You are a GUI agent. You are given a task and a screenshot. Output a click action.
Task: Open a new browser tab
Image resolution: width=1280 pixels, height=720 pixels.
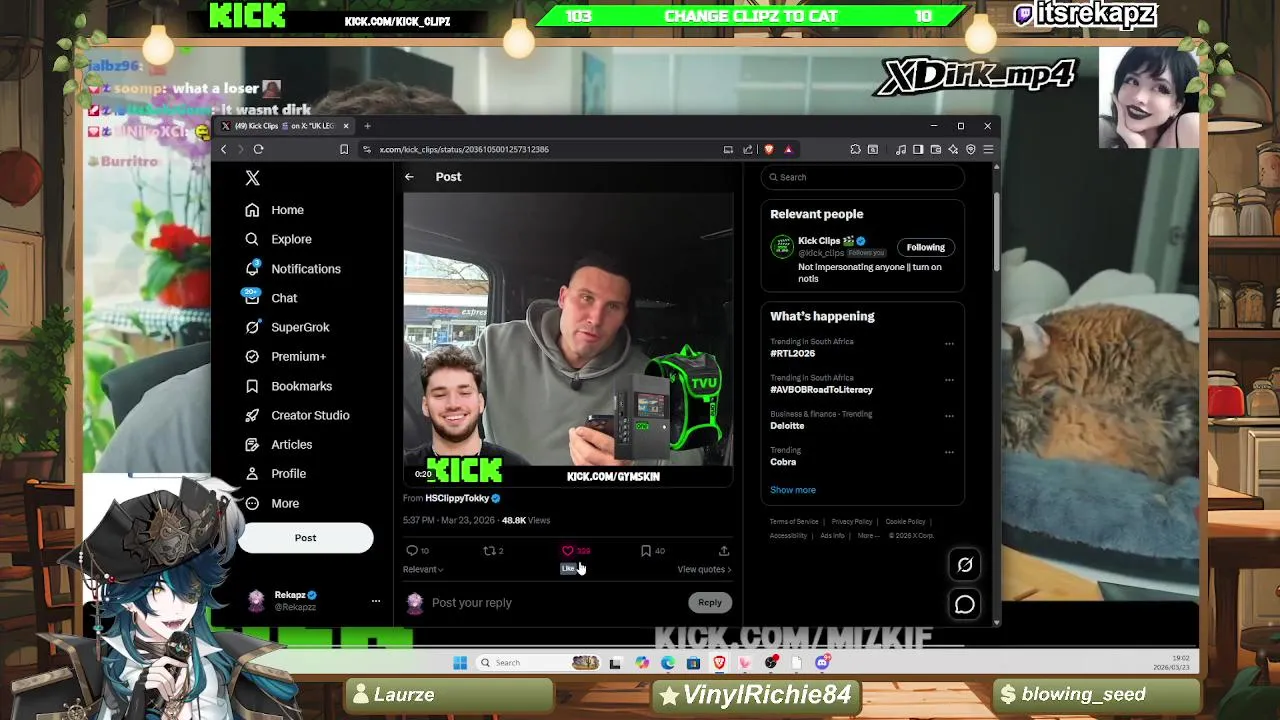tap(367, 126)
